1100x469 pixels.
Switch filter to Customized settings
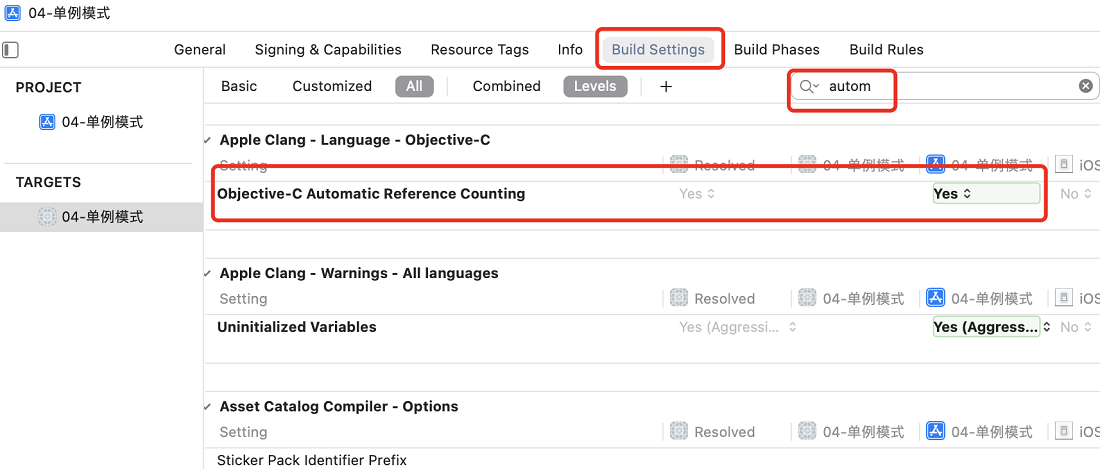click(x=332, y=86)
